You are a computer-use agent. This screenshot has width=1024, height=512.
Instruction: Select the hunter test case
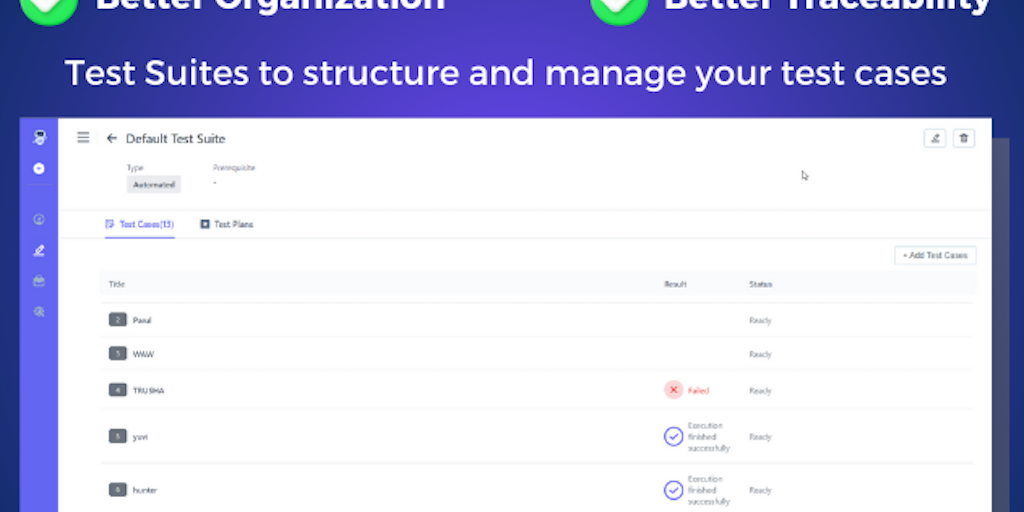(x=145, y=490)
